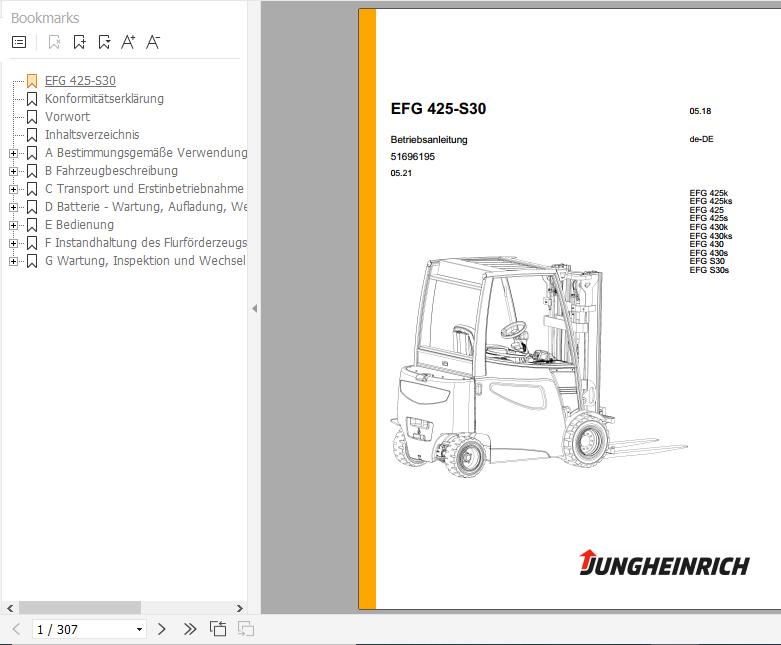This screenshot has width=781, height=645.
Task: Click the bookmarks horizontal scrollbar thumb
Action: [x=80, y=608]
